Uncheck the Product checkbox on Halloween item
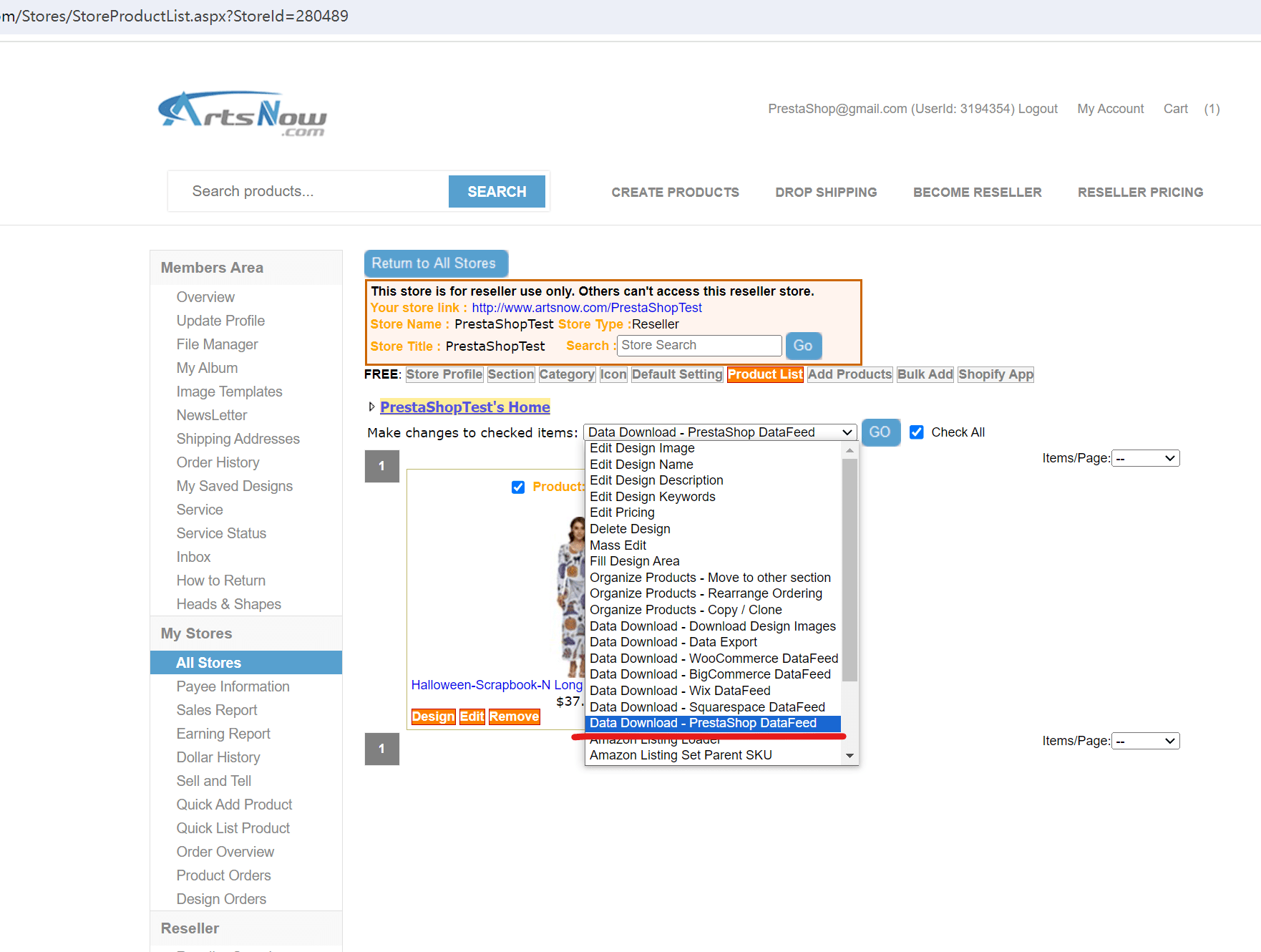Screen dimensions: 1261x952 pyautogui.click(x=518, y=487)
